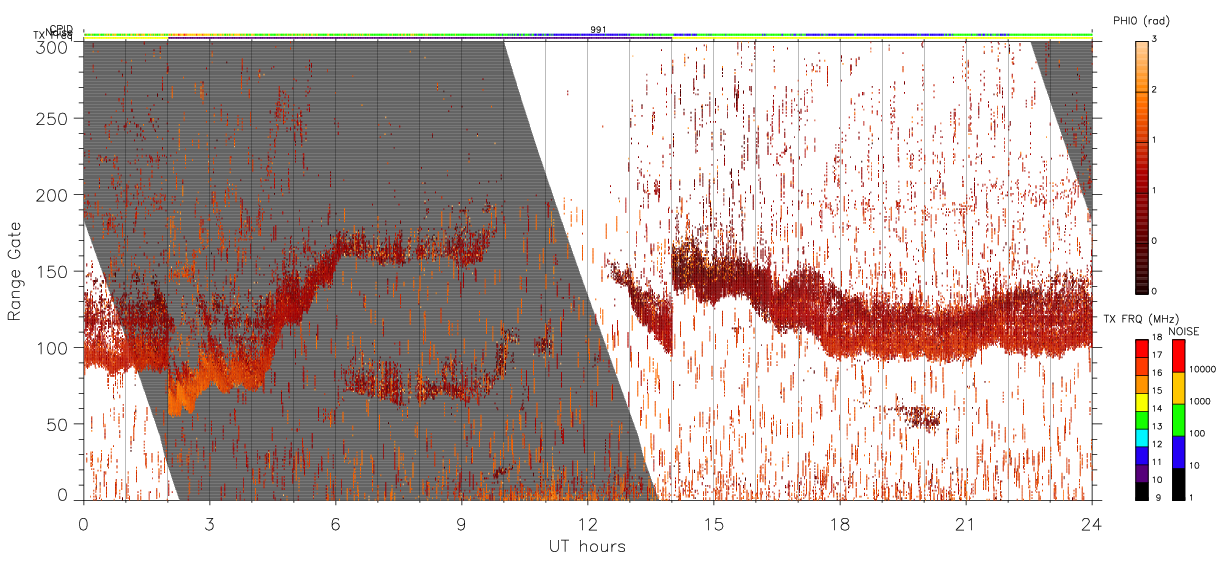Select the green 13-14 MHz TX FRQ swatch
This screenshot has width=1228, height=567.
[1141, 419]
